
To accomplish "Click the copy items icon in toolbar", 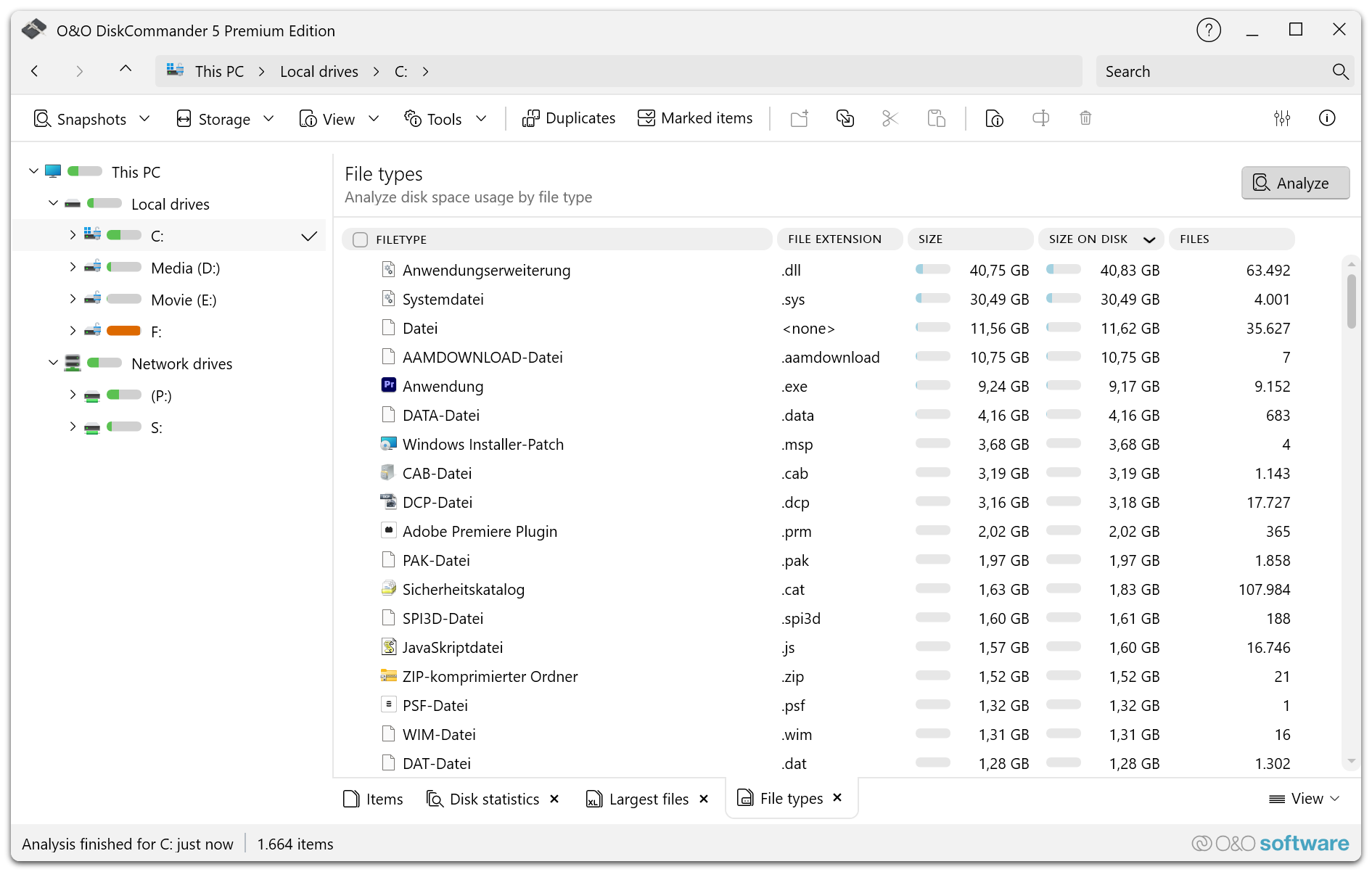I will tap(845, 118).
